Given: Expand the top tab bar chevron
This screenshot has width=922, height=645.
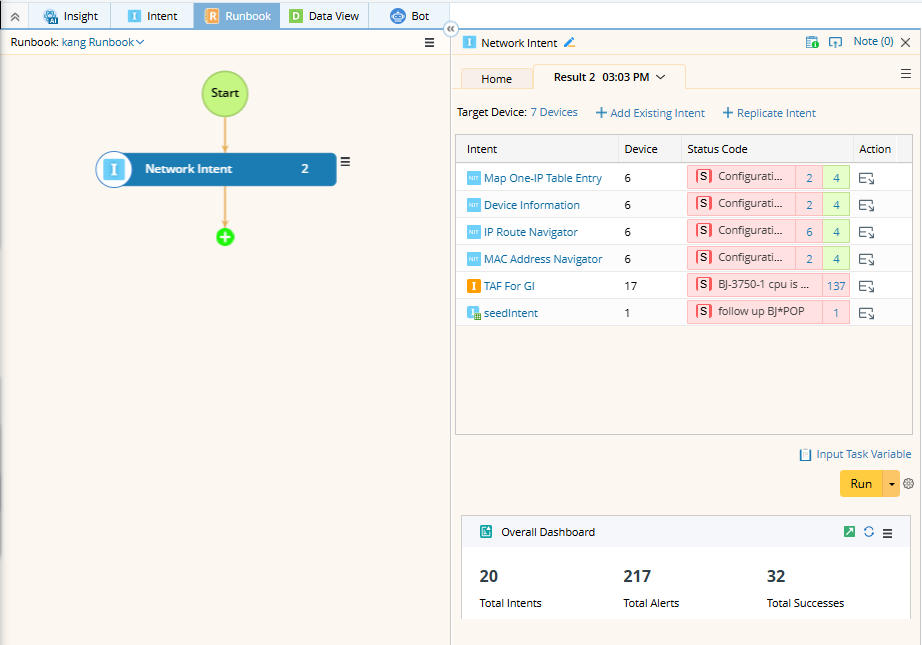Looking at the screenshot, I should click(x=15, y=16).
